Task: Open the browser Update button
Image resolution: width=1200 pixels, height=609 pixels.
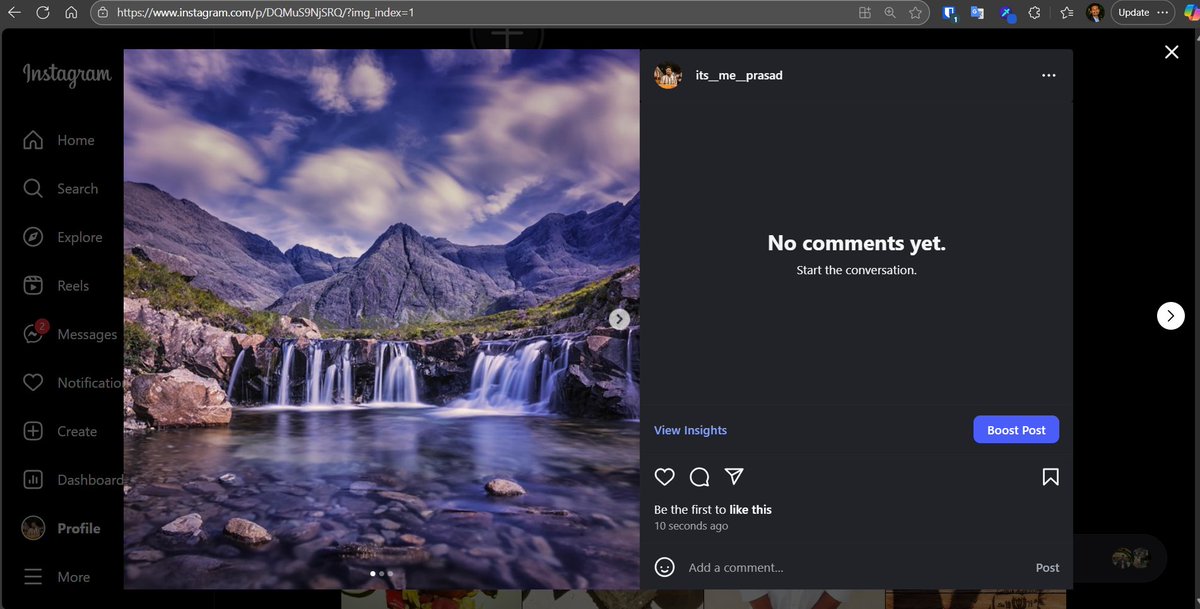Action: [1136, 12]
